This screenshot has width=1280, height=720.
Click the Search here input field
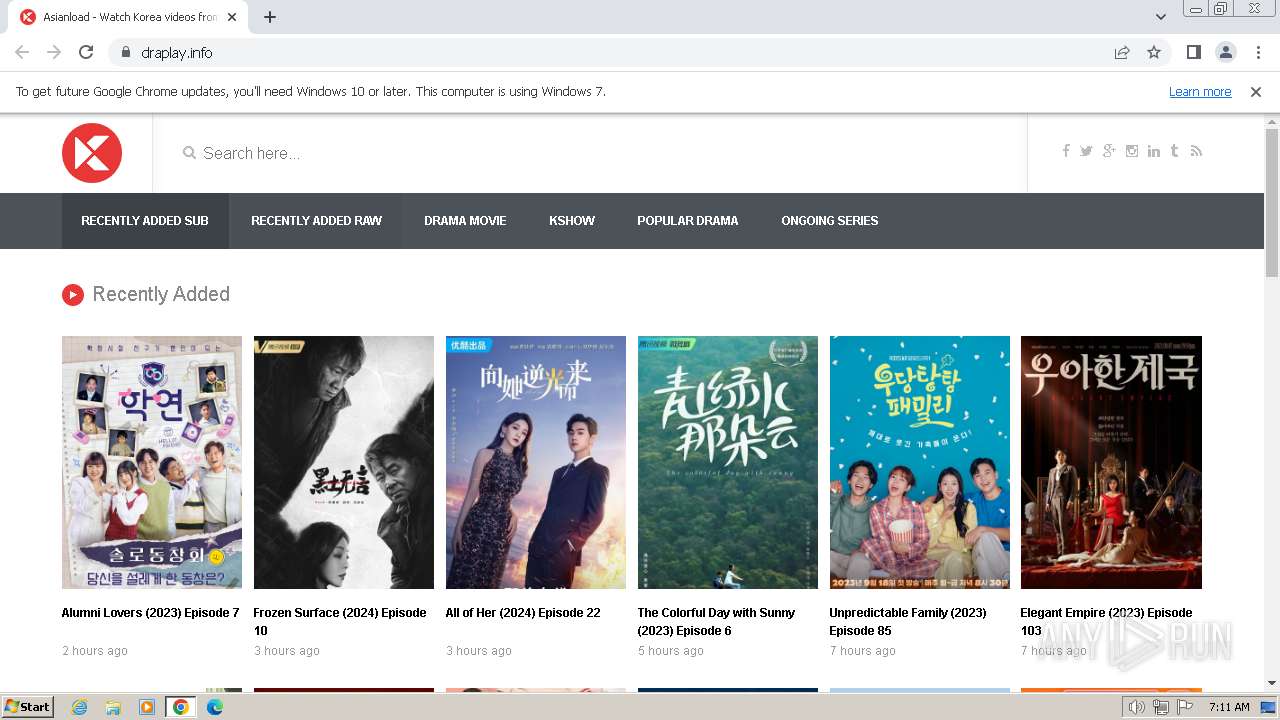pyautogui.click(x=590, y=153)
